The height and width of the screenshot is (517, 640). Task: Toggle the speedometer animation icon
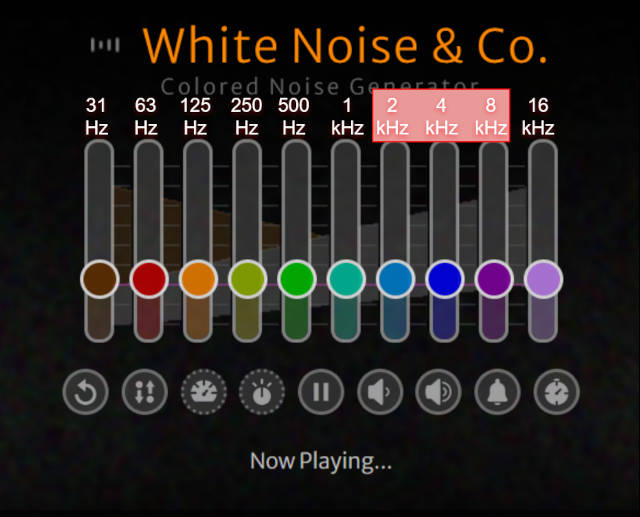[204, 392]
